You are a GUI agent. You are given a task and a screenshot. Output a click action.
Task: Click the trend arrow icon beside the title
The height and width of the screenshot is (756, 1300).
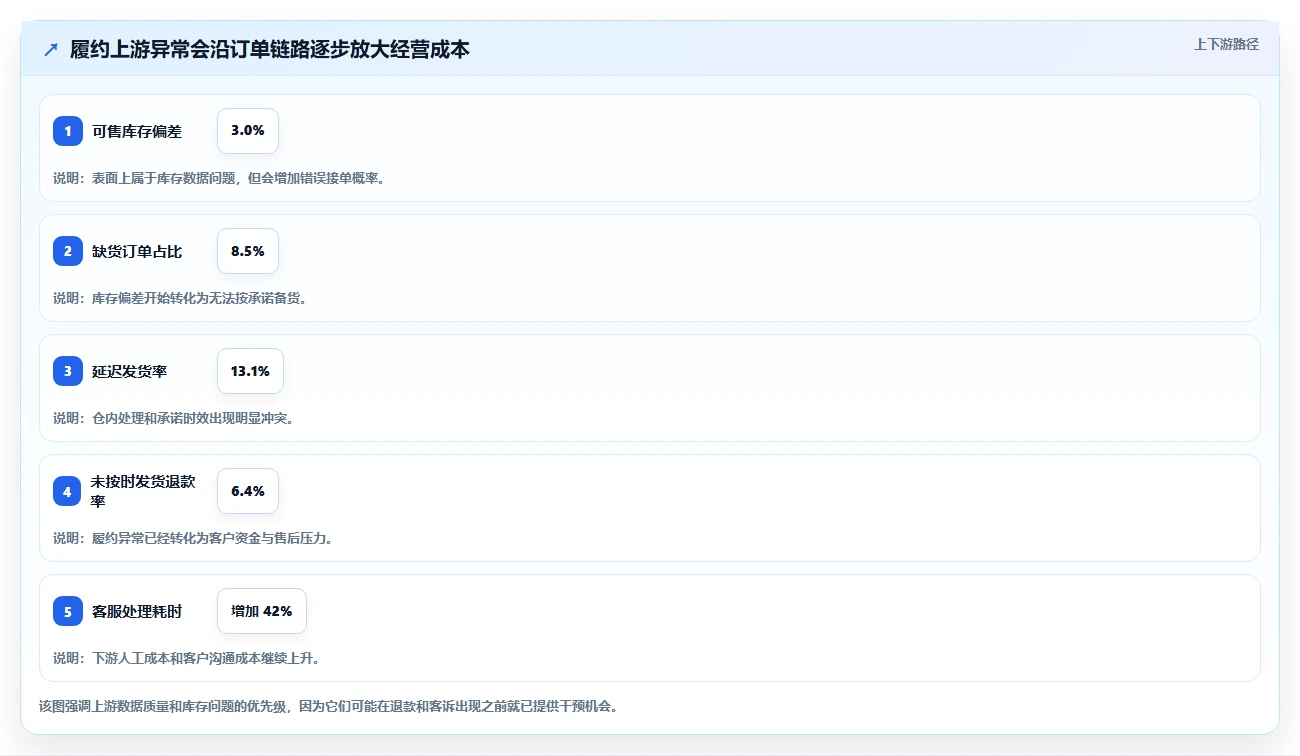(x=51, y=49)
